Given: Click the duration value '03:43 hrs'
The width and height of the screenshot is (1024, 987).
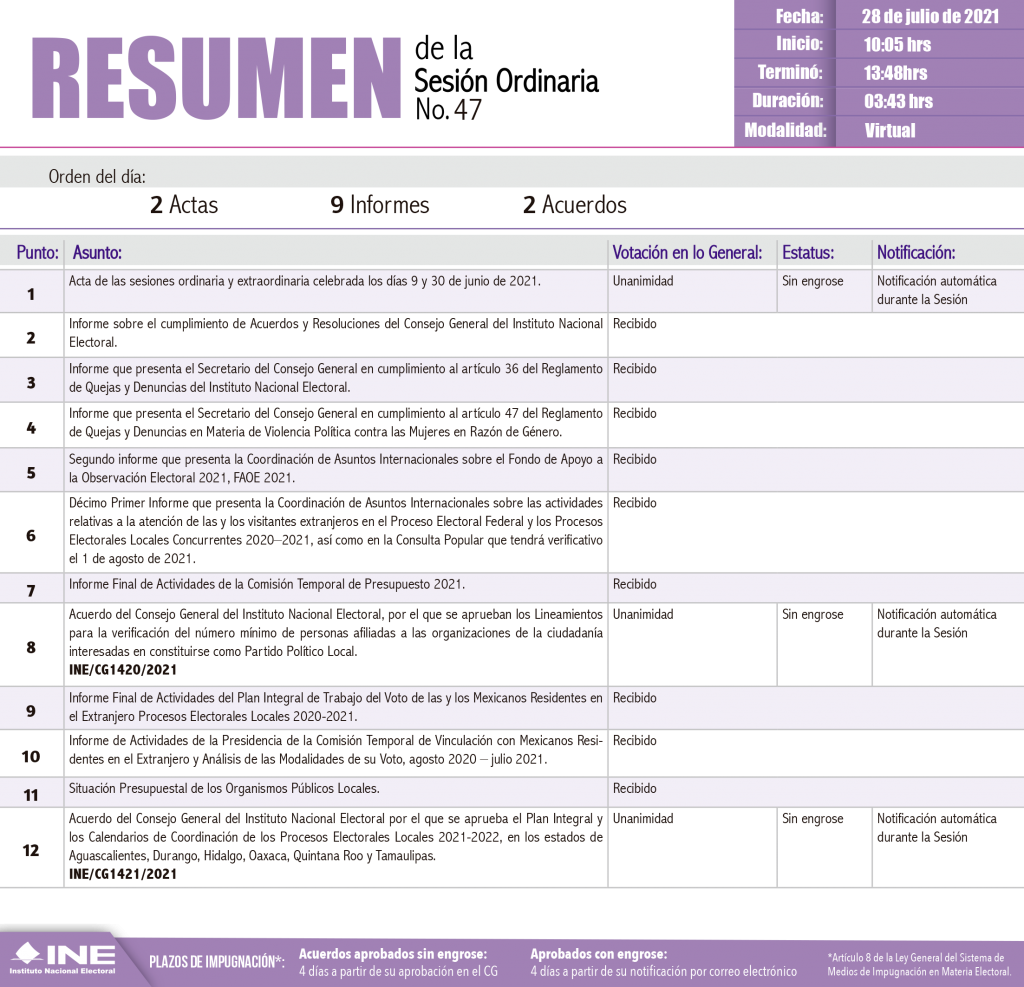Looking at the screenshot, I should coord(899,101).
